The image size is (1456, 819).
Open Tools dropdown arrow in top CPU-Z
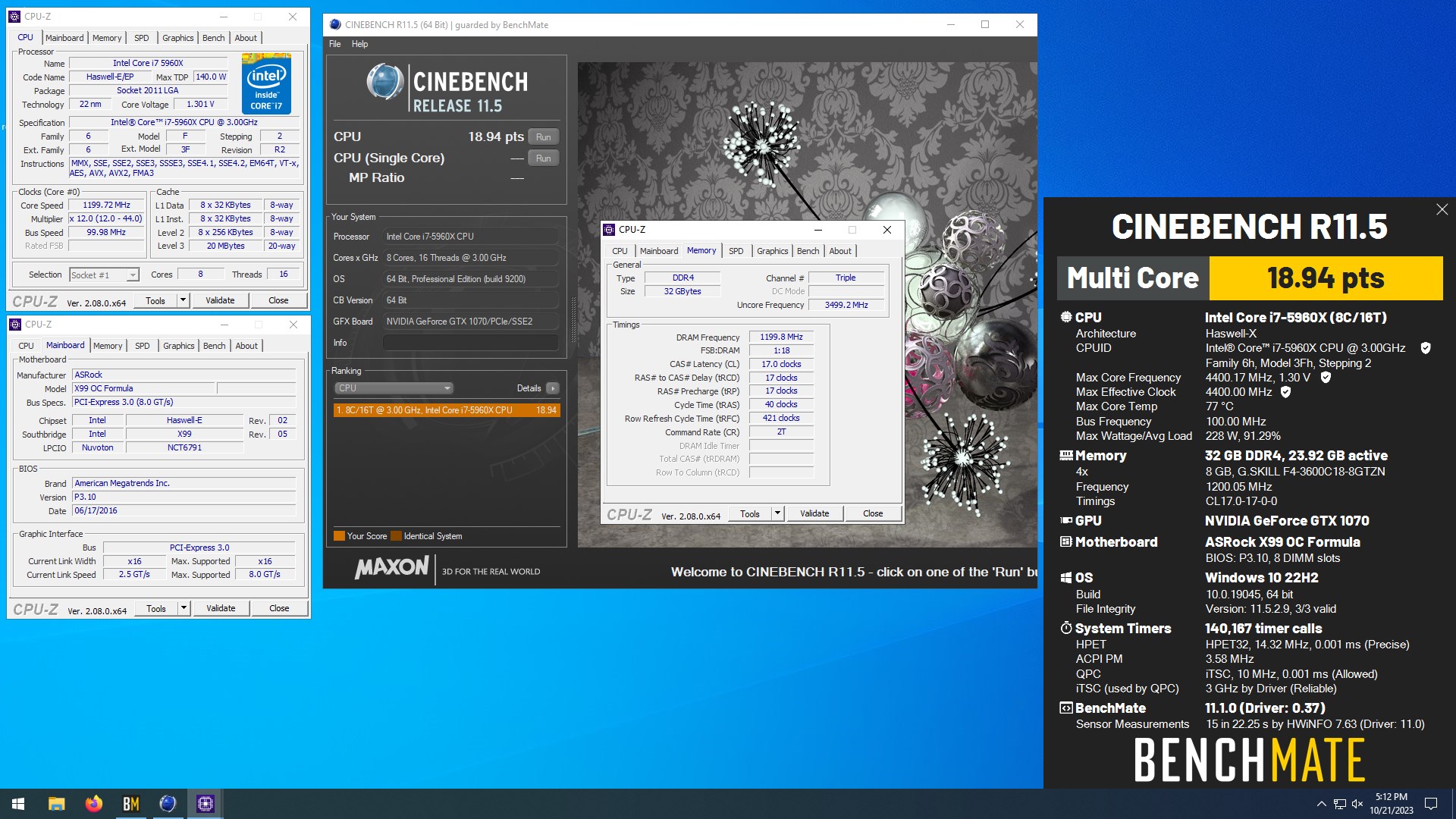pyautogui.click(x=183, y=300)
